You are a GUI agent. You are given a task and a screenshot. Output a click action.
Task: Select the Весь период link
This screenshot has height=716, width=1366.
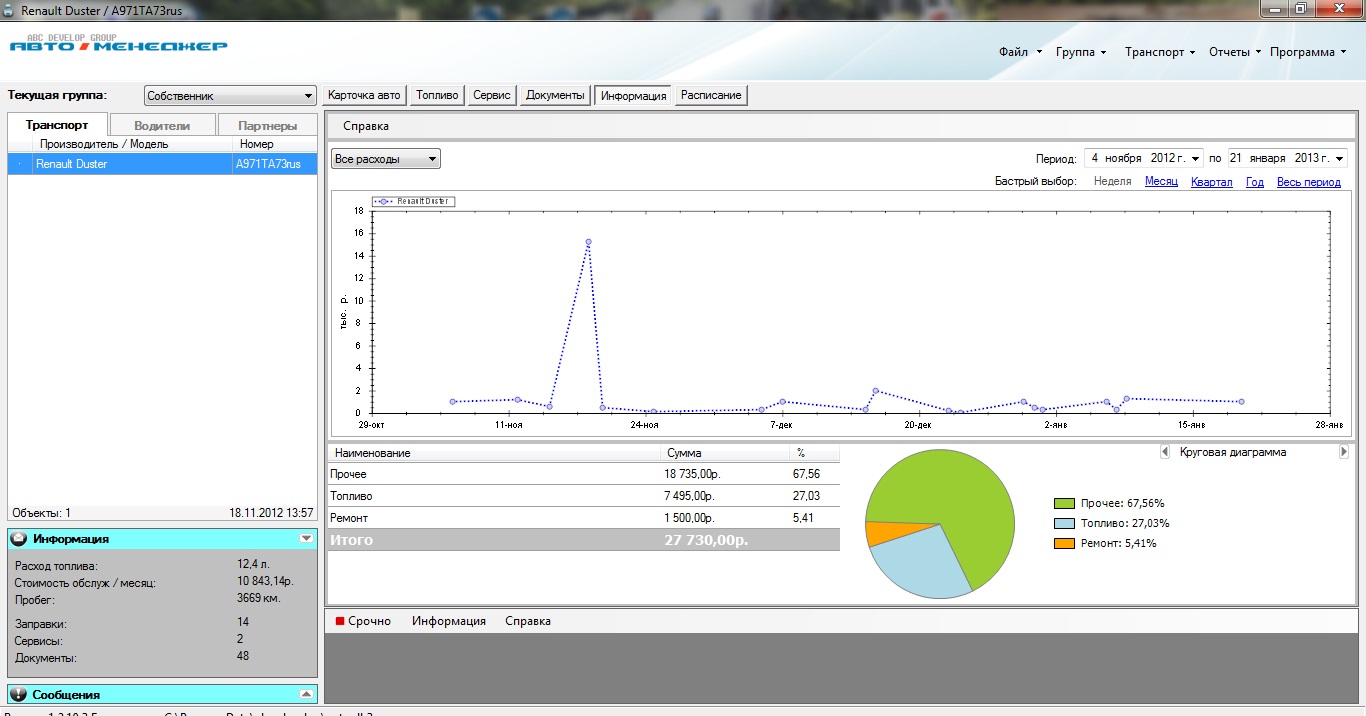1308,182
